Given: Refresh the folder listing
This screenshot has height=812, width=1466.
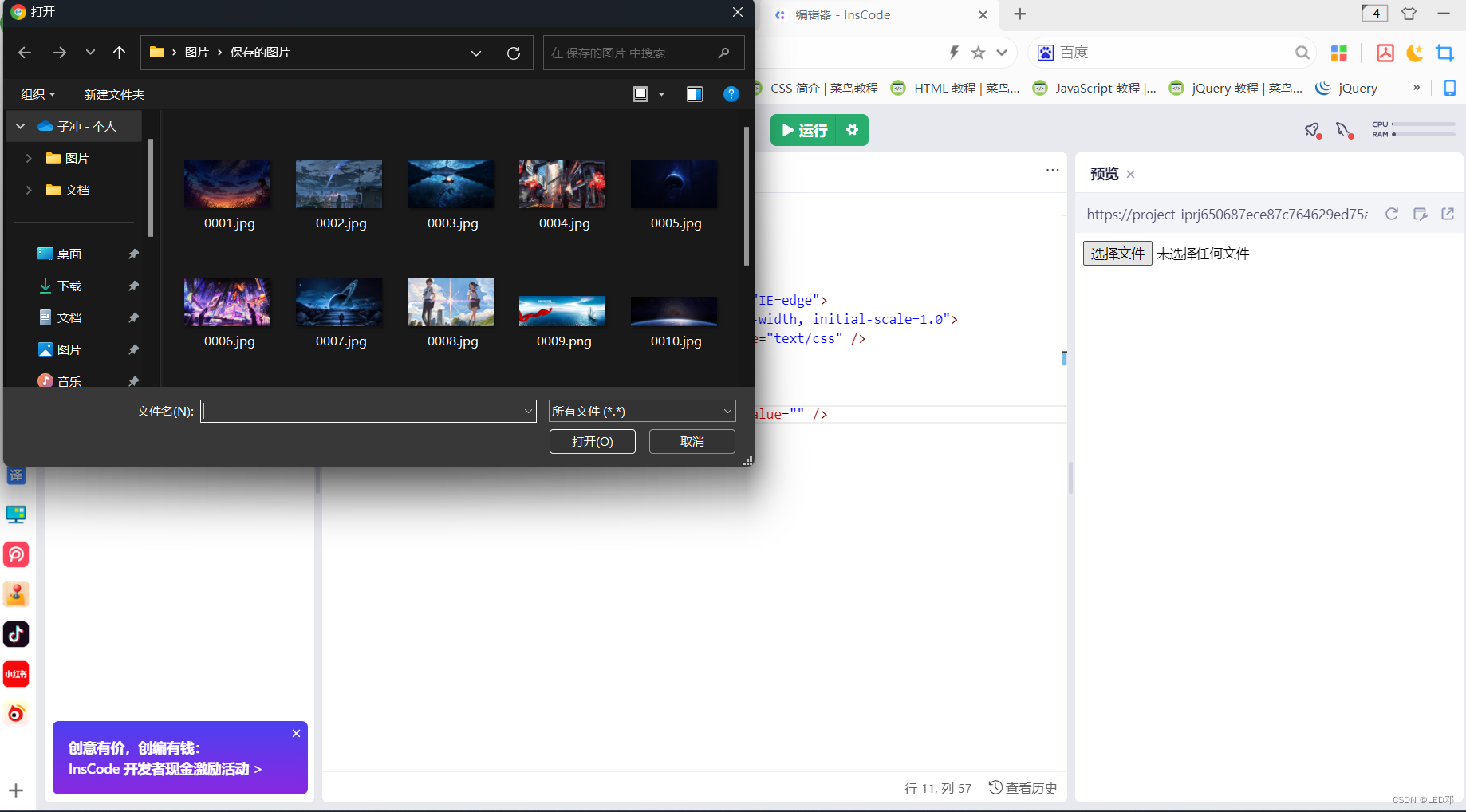Looking at the screenshot, I should 514,53.
